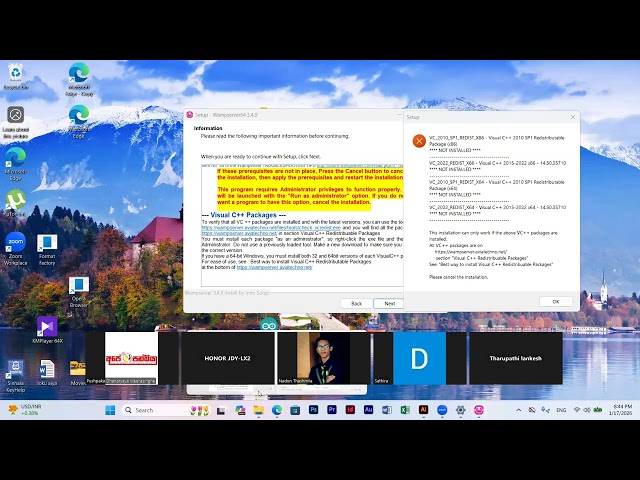Click the ENG language indicator
This screenshot has height=480, width=640.
[561, 410]
